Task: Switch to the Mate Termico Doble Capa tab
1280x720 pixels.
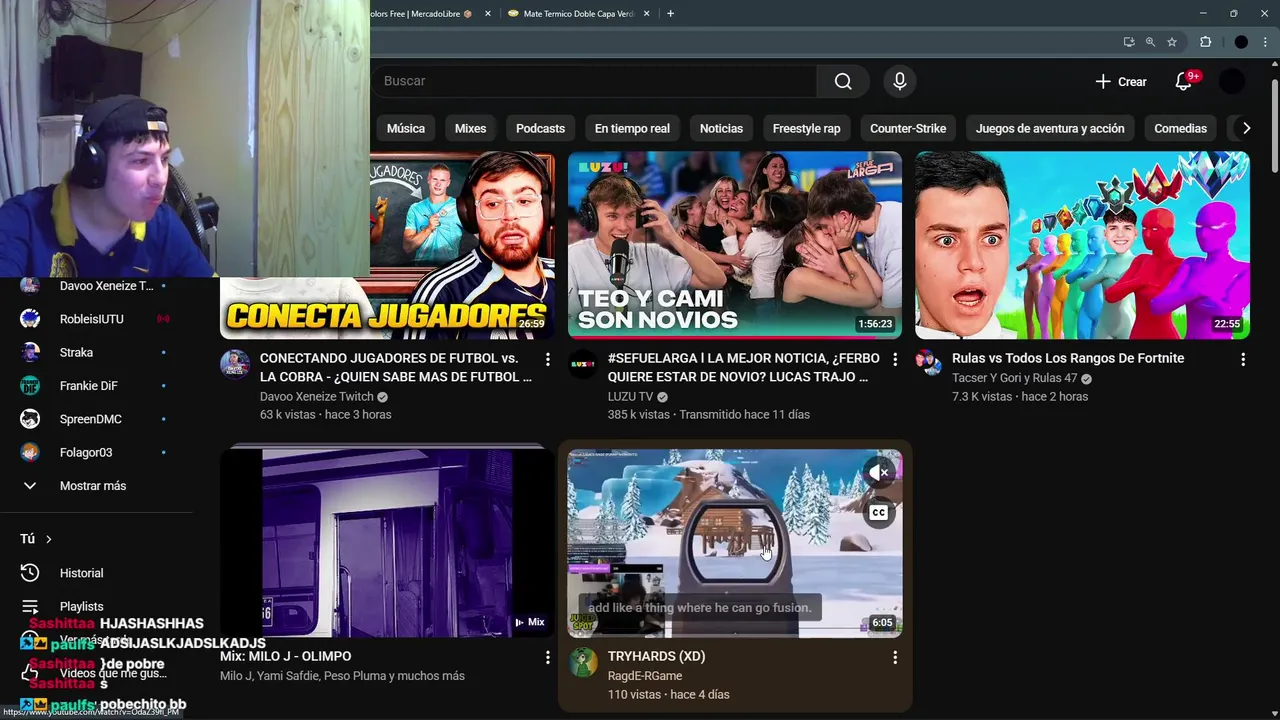Action: [x=577, y=13]
